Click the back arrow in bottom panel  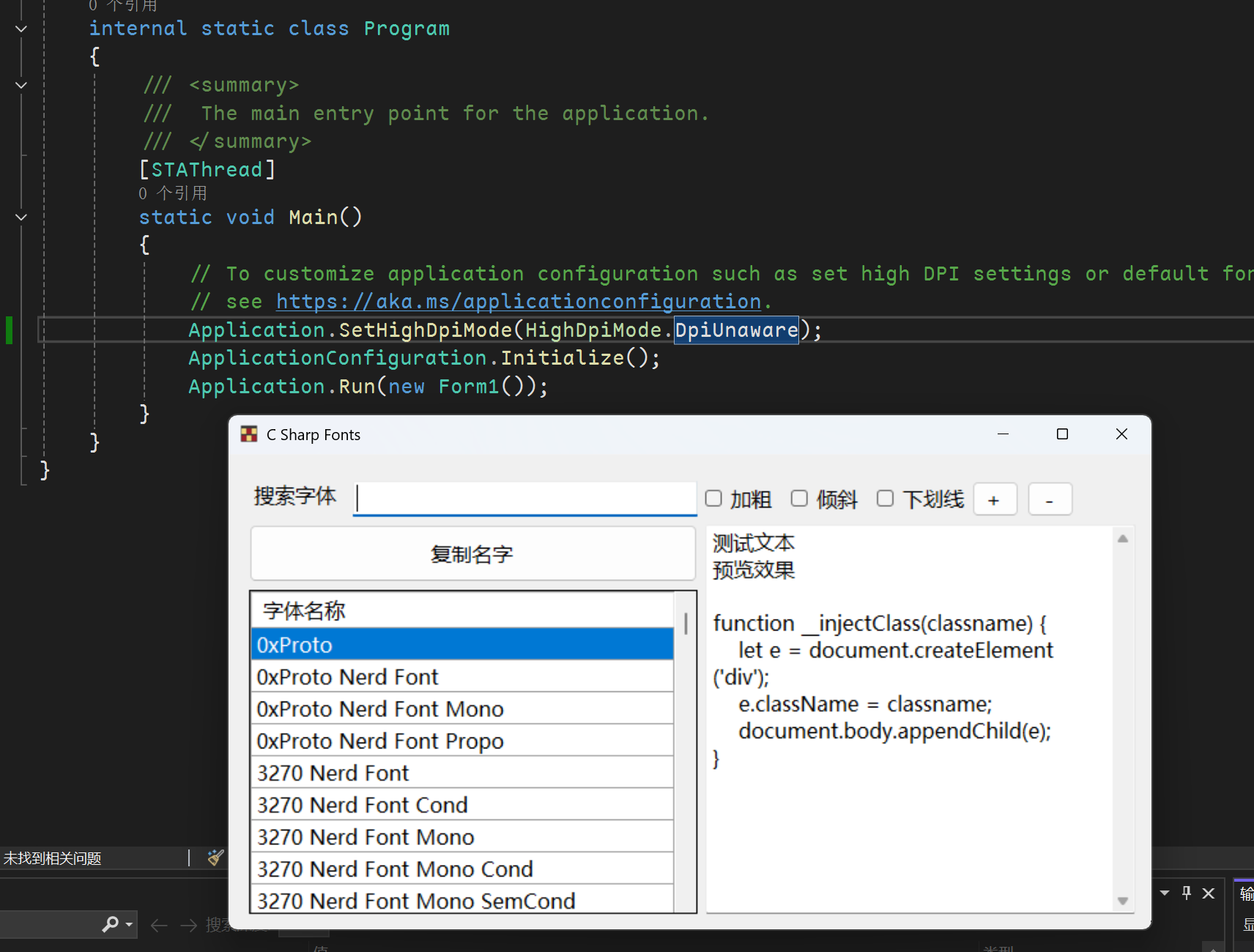(x=158, y=926)
